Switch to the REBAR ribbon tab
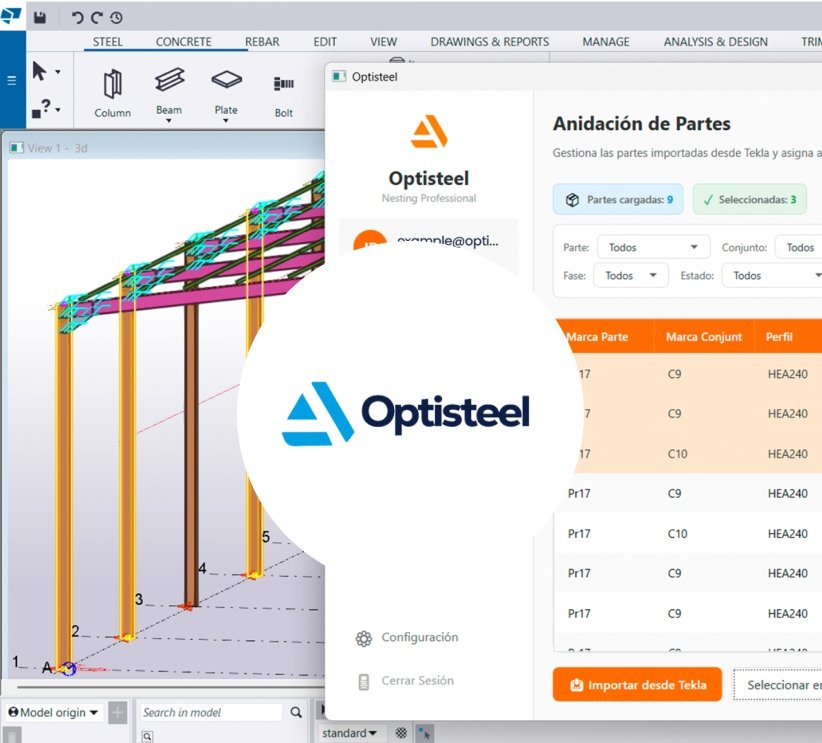822x743 pixels. click(x=262, y=42)
